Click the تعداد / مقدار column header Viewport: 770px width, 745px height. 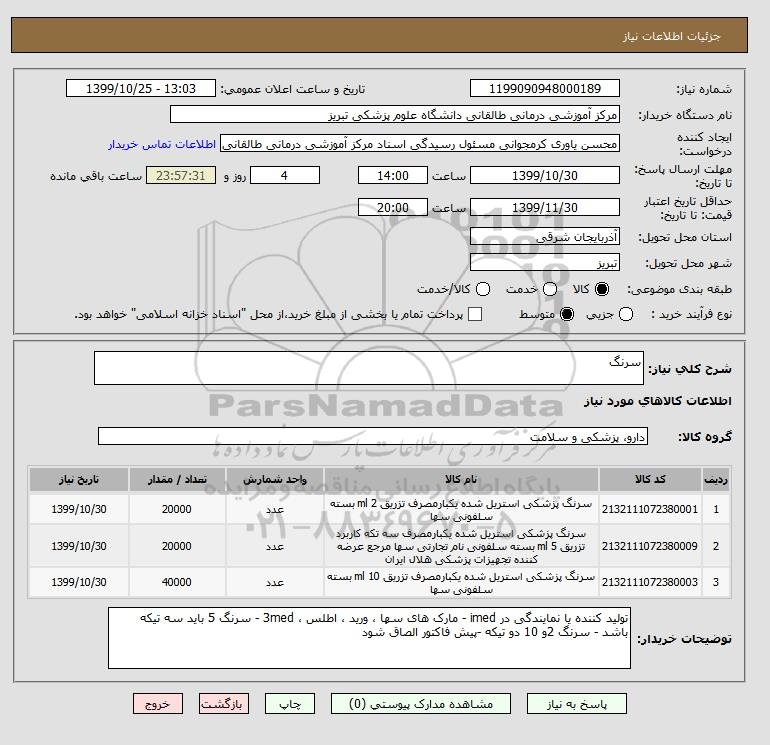(x=177, y=479)
